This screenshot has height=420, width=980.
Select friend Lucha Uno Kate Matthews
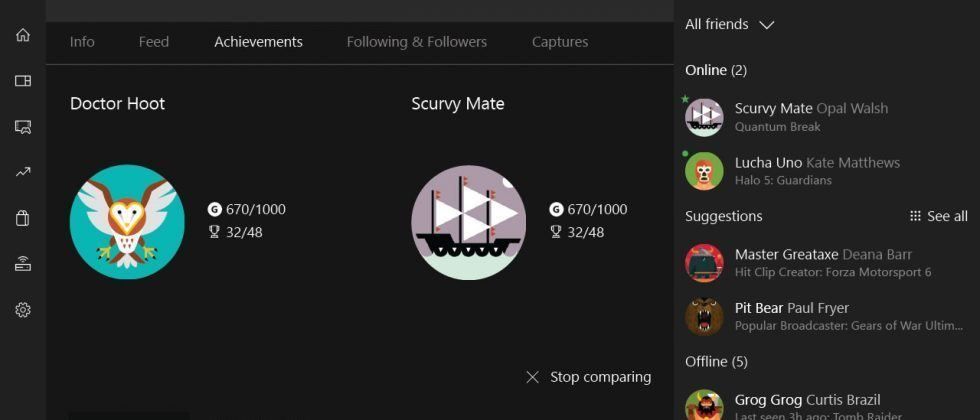coord(816,170)
